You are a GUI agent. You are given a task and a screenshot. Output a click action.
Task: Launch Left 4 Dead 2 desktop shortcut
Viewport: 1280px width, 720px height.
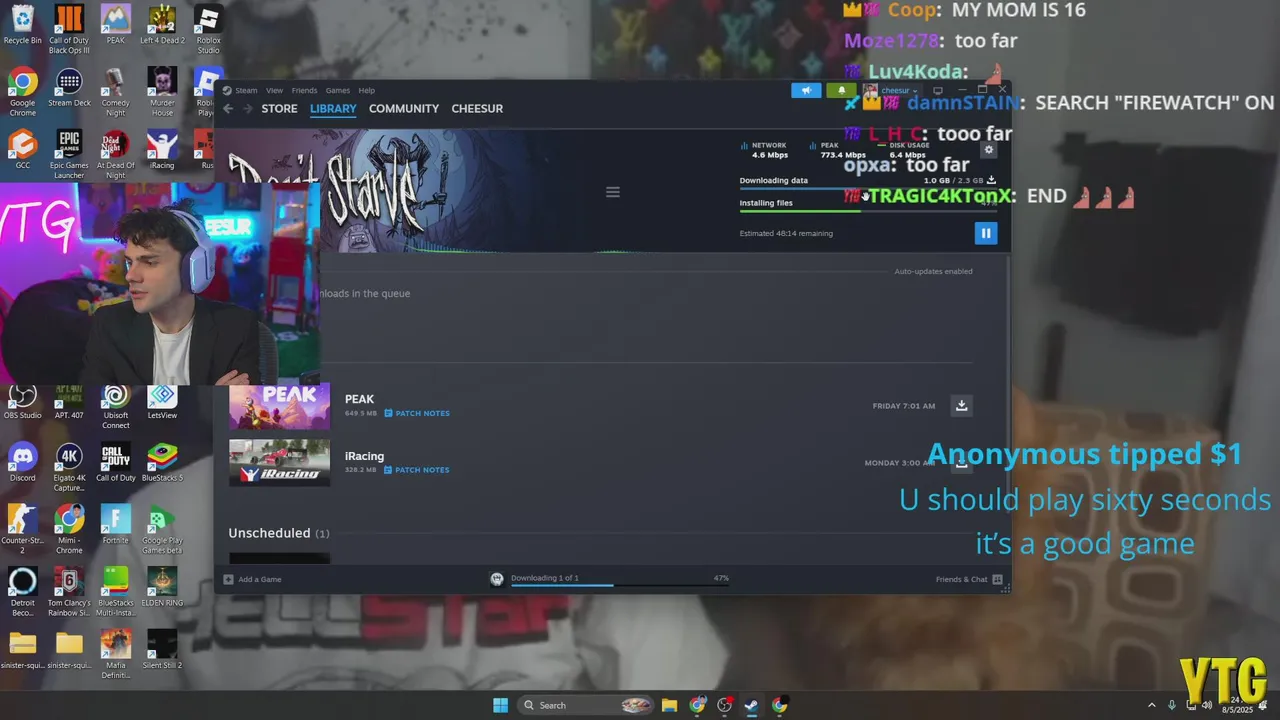[162, 25]
